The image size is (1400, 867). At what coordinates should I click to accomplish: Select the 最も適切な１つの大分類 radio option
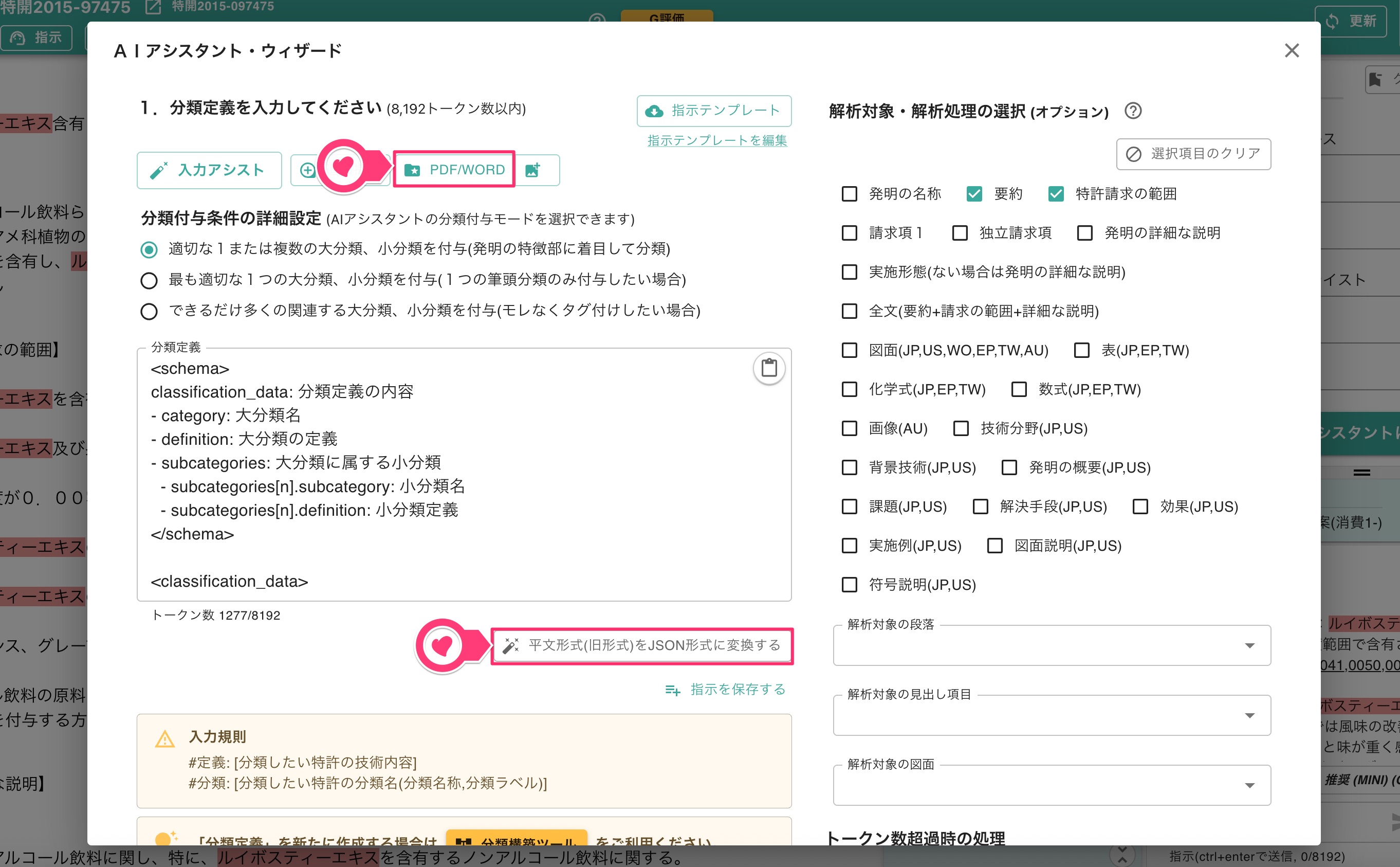tap(149, 280)
